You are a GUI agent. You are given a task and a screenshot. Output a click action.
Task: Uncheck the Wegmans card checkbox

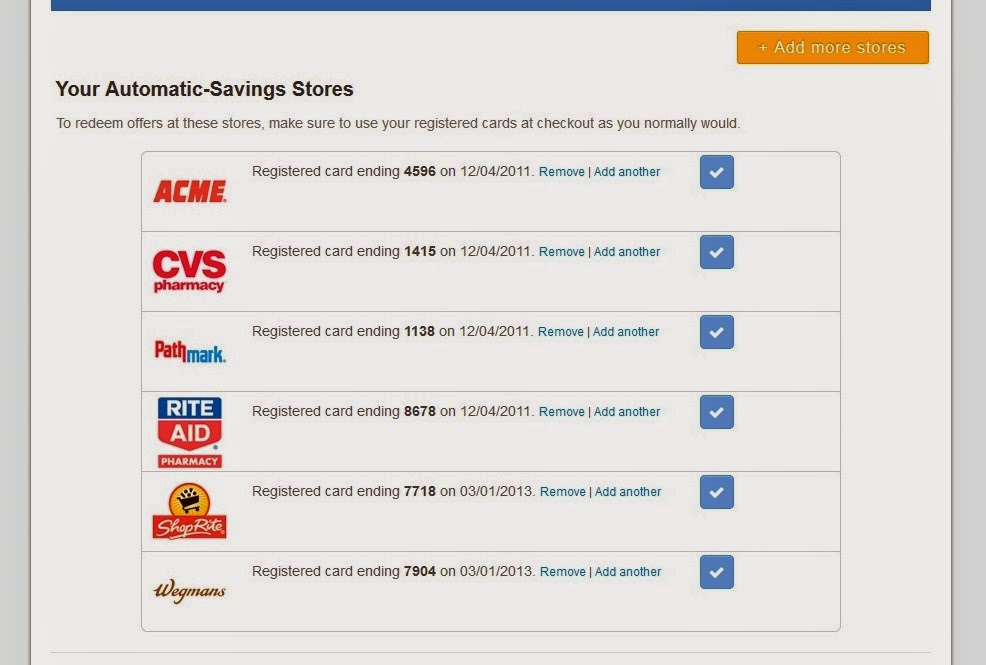click(717, 572)
